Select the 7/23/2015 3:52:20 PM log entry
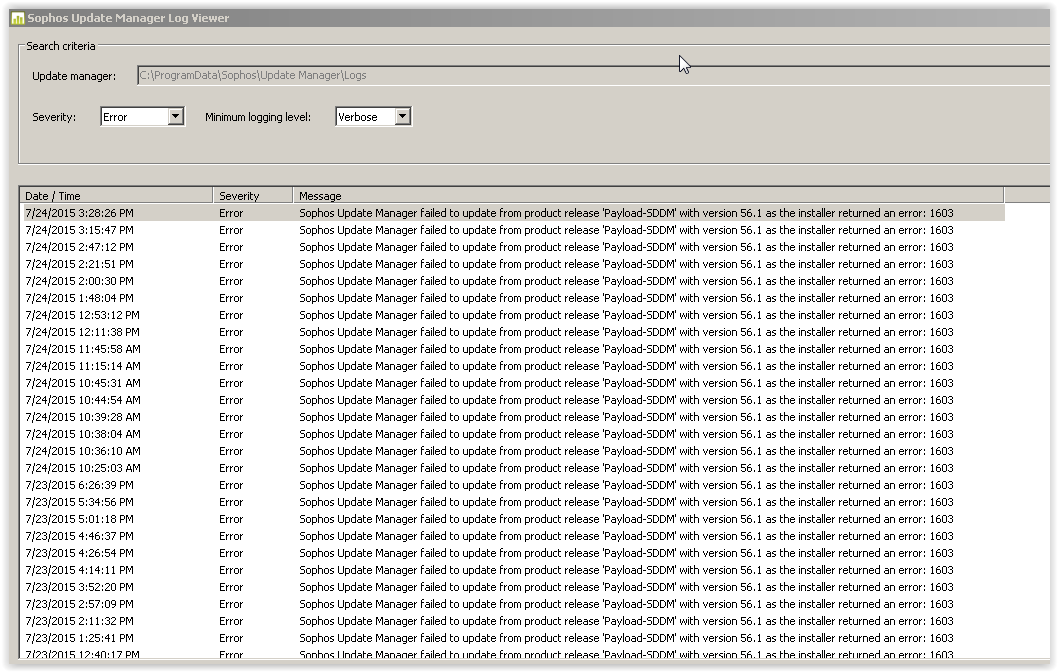This screenshot has height=672, width=1058. pyautogui.click(x=513, y=587)
